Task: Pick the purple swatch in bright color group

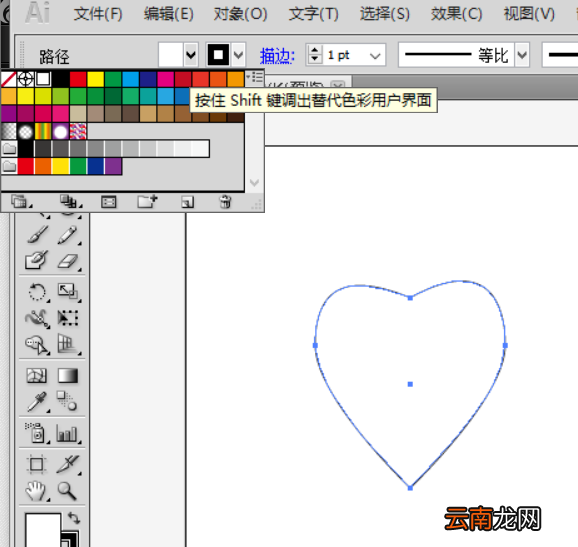Action: pos(113,166)
